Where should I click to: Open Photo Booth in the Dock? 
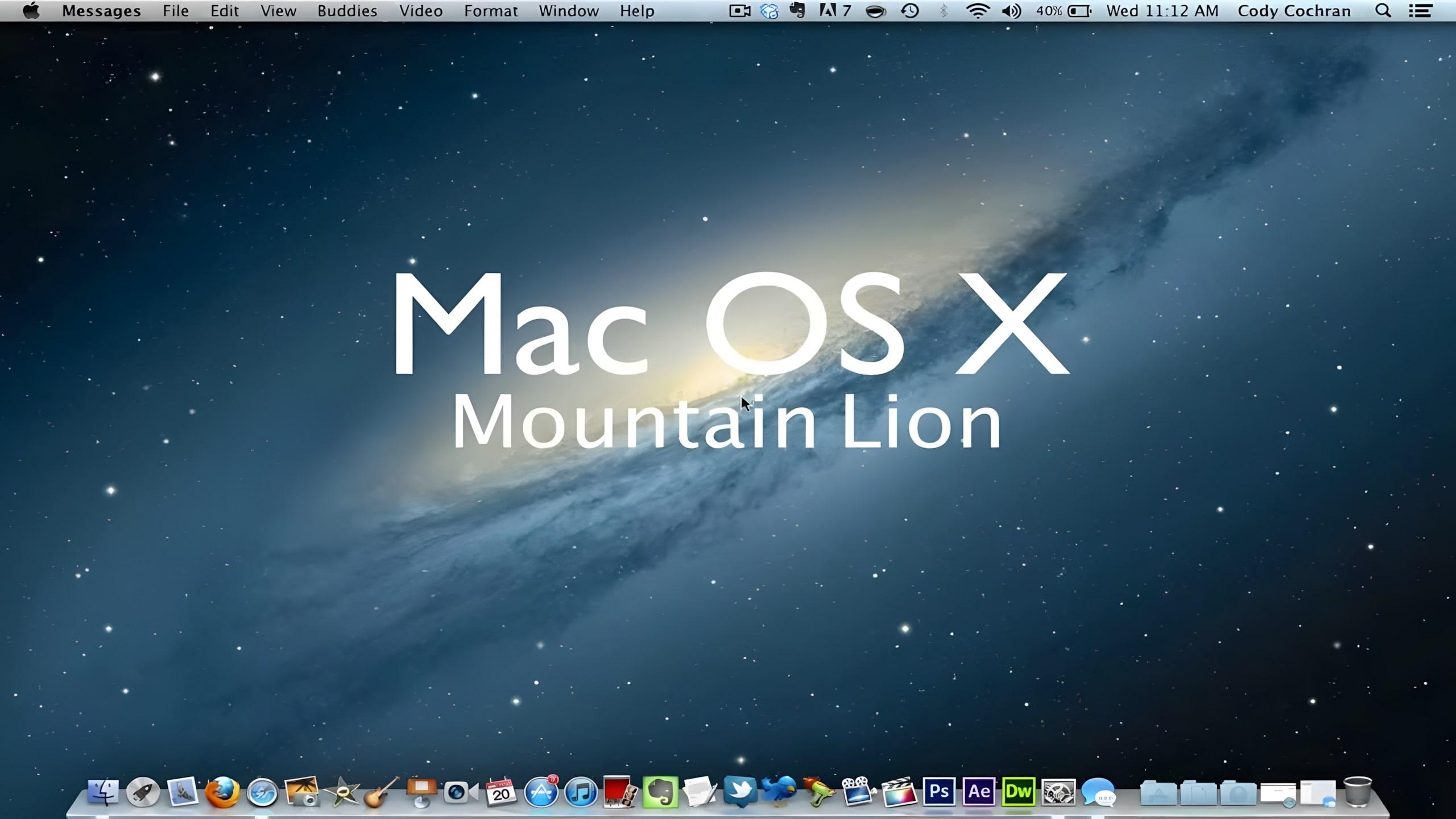(x=621, y=792)
